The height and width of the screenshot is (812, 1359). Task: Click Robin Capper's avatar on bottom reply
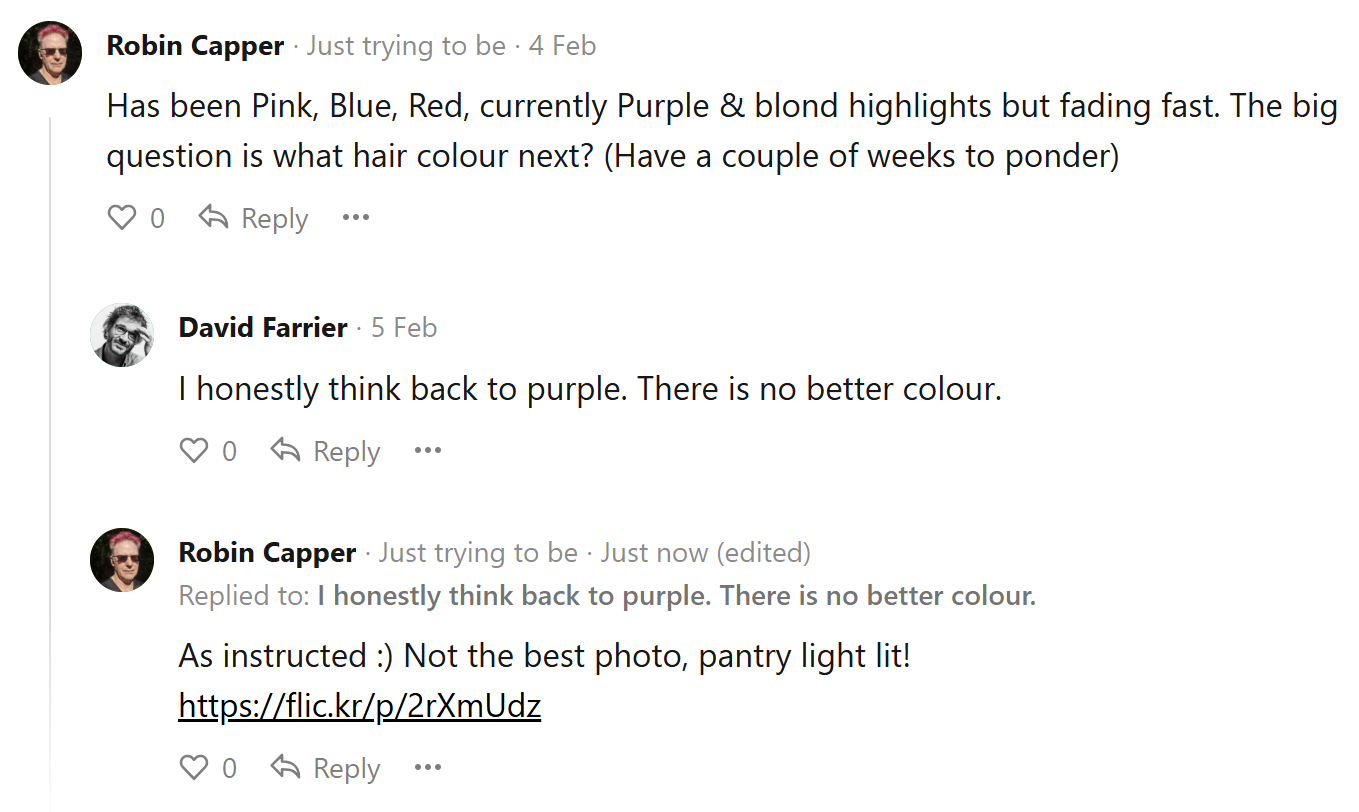122,560
